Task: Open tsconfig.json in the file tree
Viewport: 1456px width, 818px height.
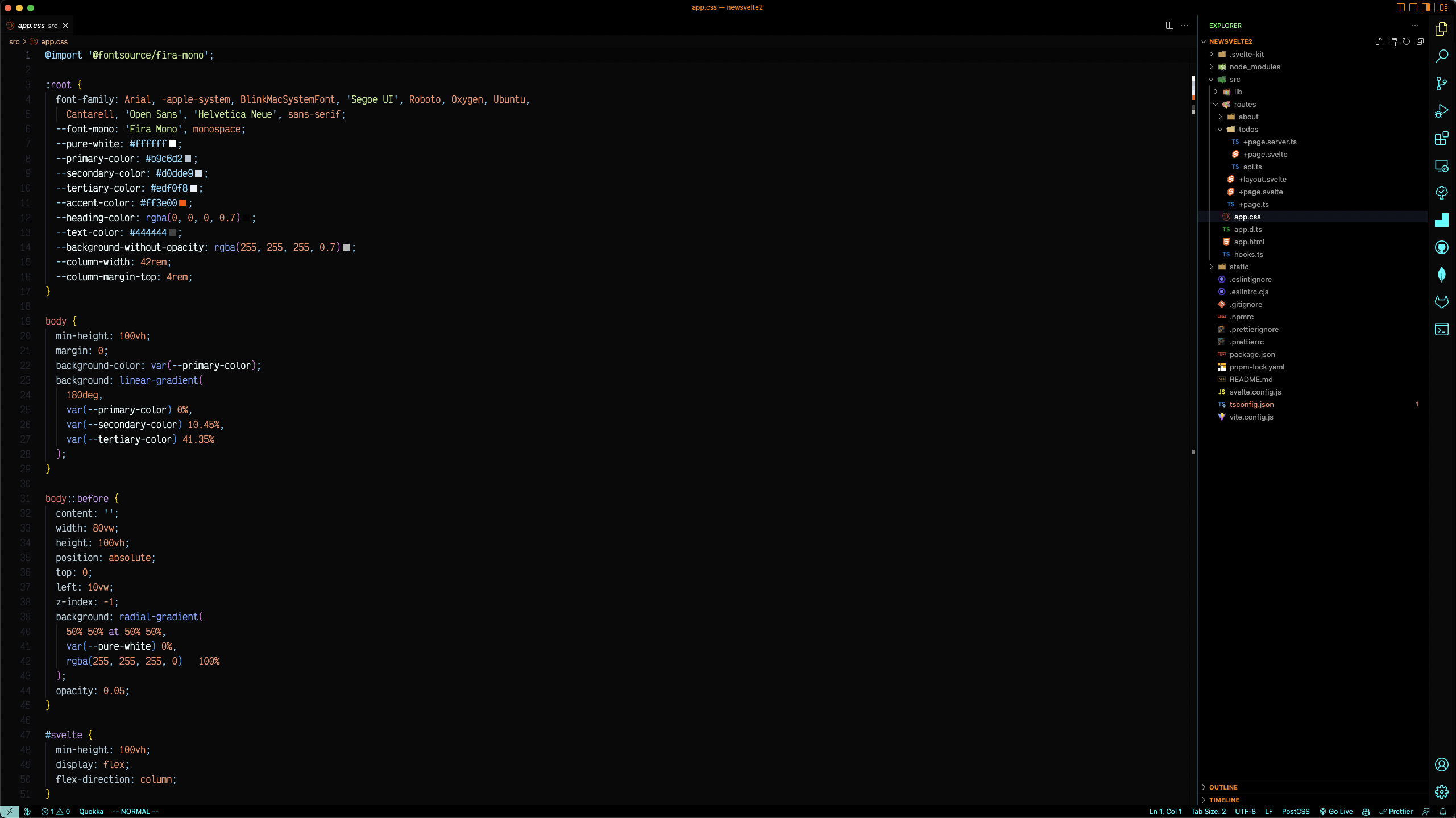Action: point(1251,404)
